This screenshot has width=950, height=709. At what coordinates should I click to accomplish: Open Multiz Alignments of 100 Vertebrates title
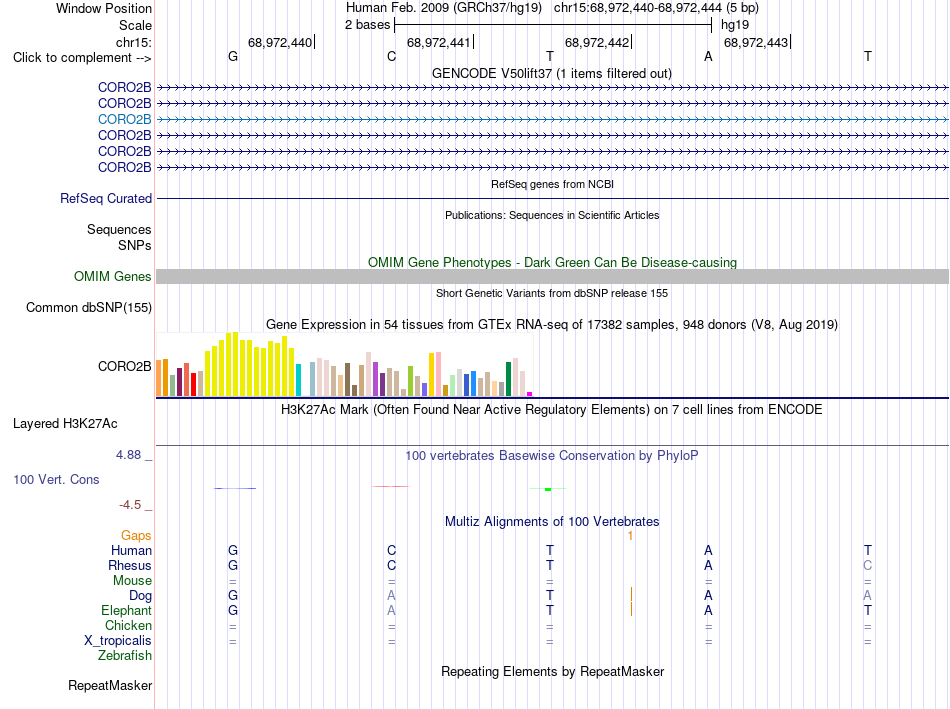(x=552, y=522)
